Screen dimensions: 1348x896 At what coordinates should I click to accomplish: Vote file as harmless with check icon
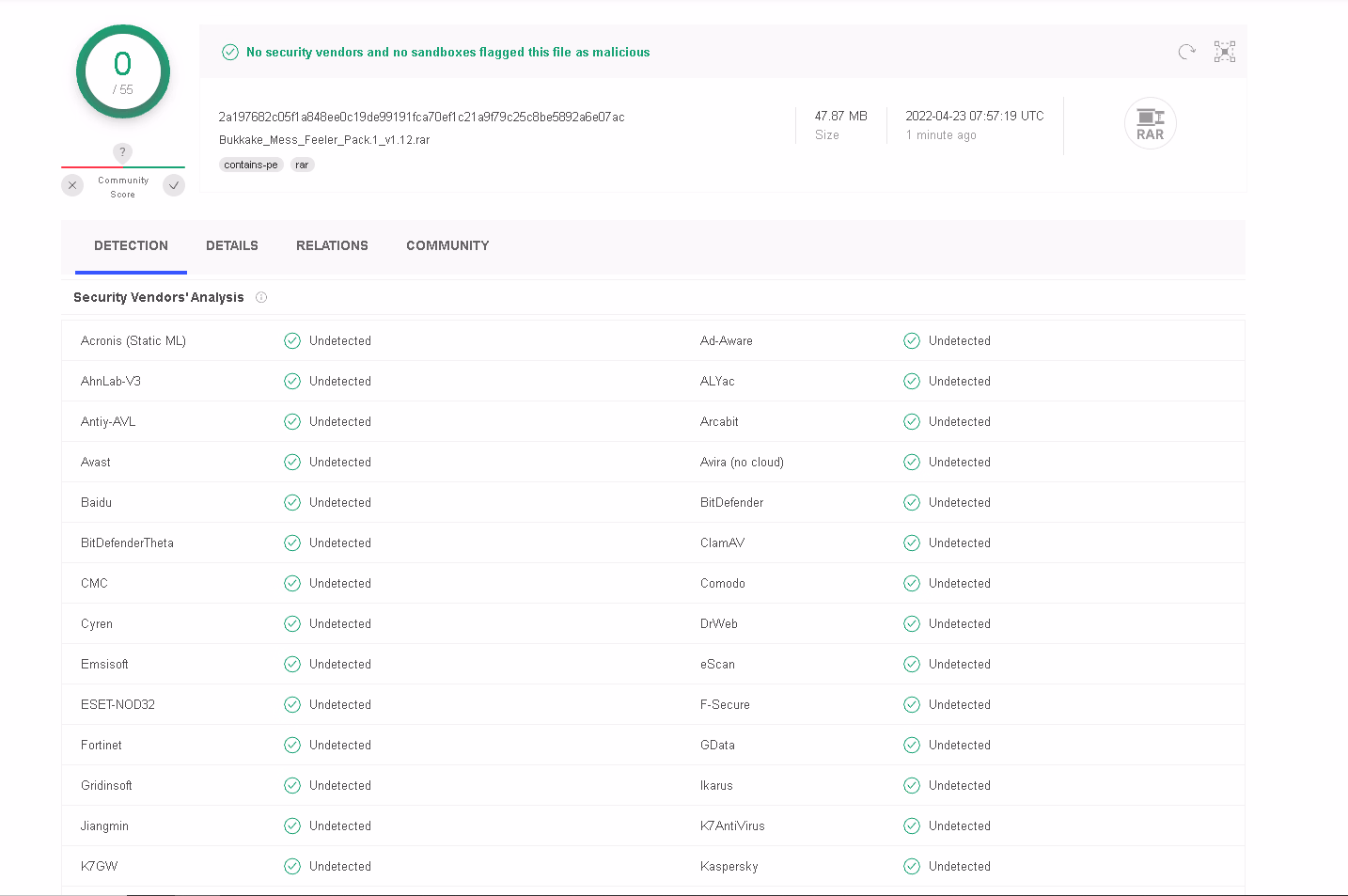point(174,185)
